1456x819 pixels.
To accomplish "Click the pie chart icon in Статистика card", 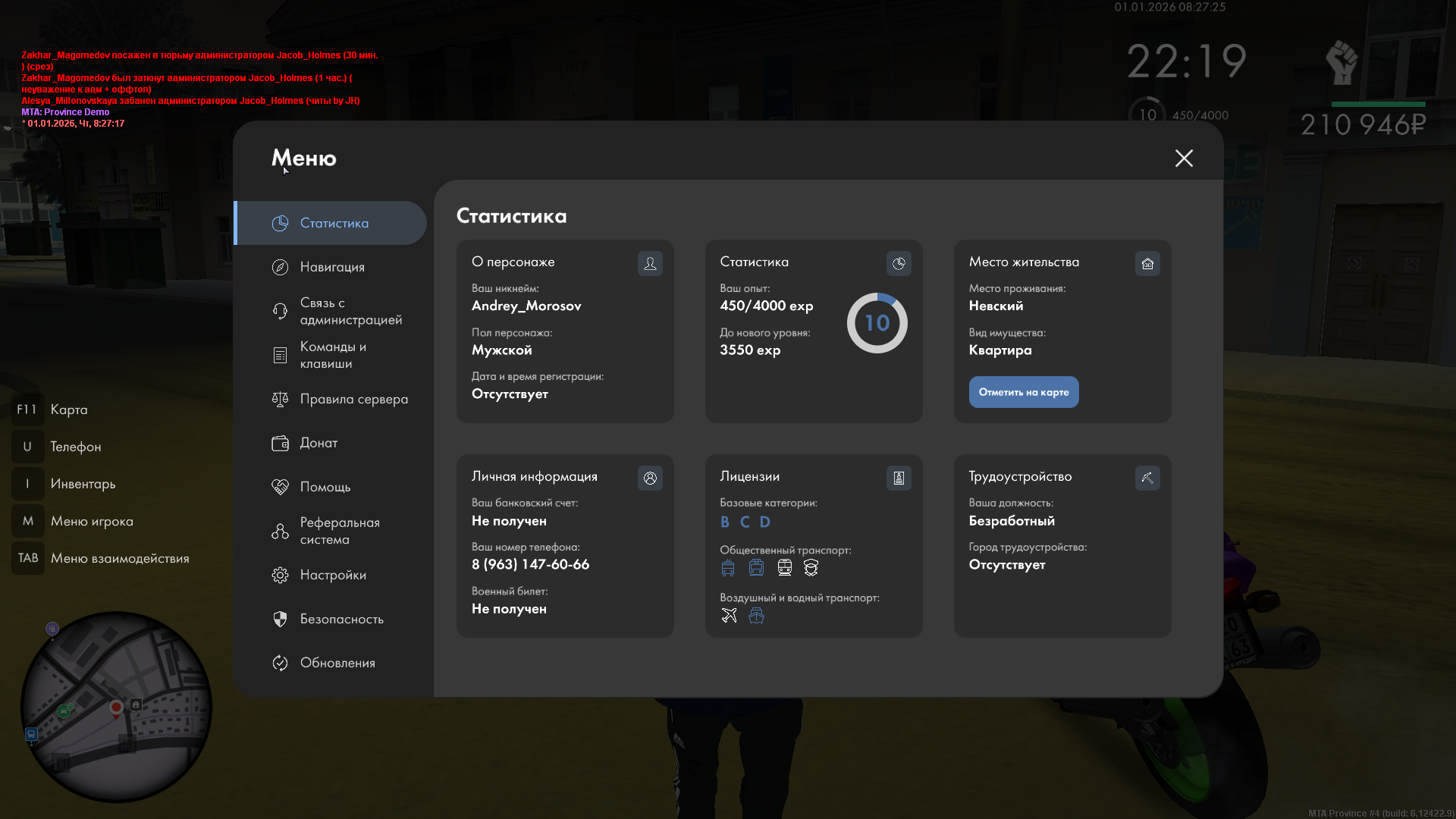I will click(899, 263).
